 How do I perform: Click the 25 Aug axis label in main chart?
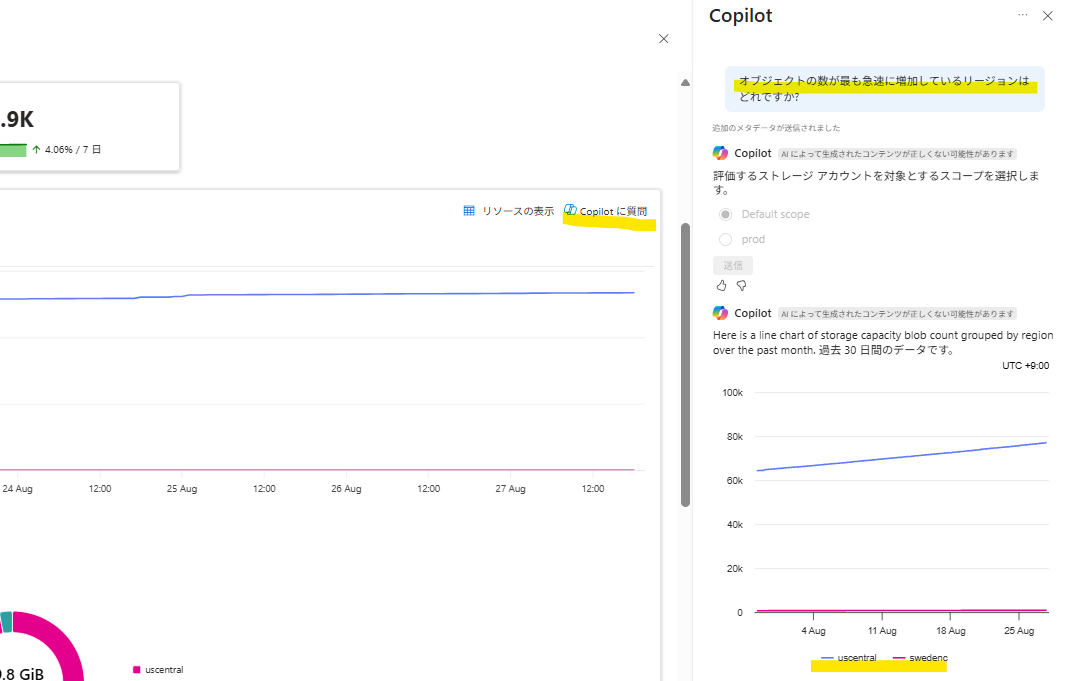[x=182, y=489]
